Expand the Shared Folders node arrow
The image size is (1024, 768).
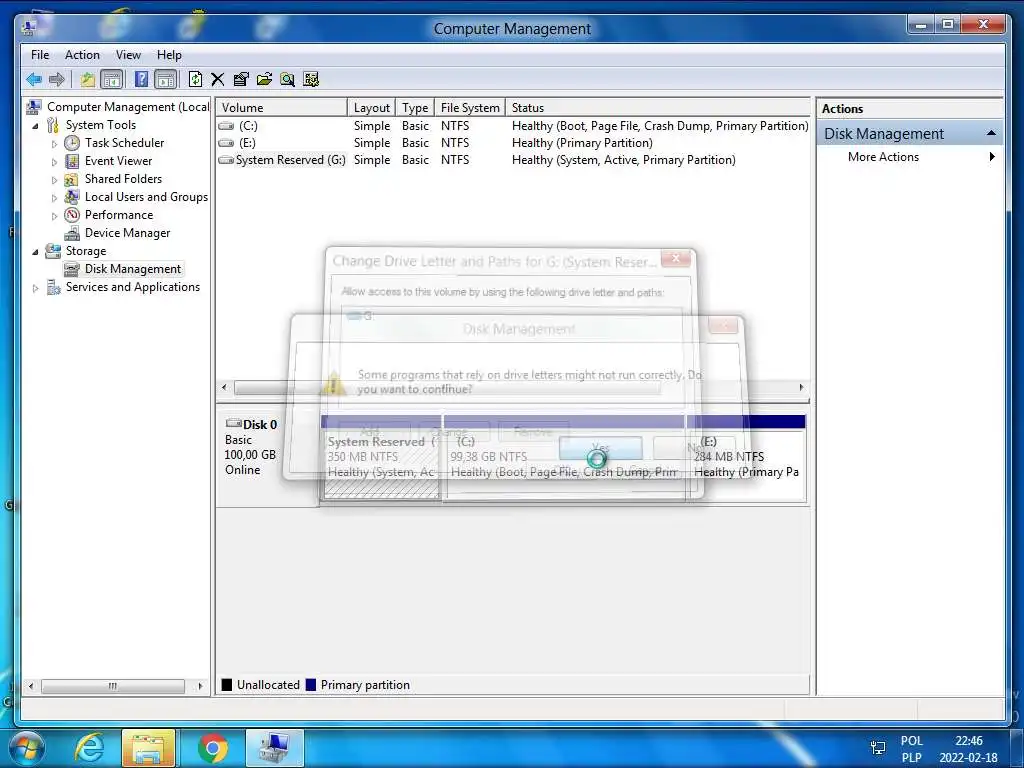(x=54, y=180)
